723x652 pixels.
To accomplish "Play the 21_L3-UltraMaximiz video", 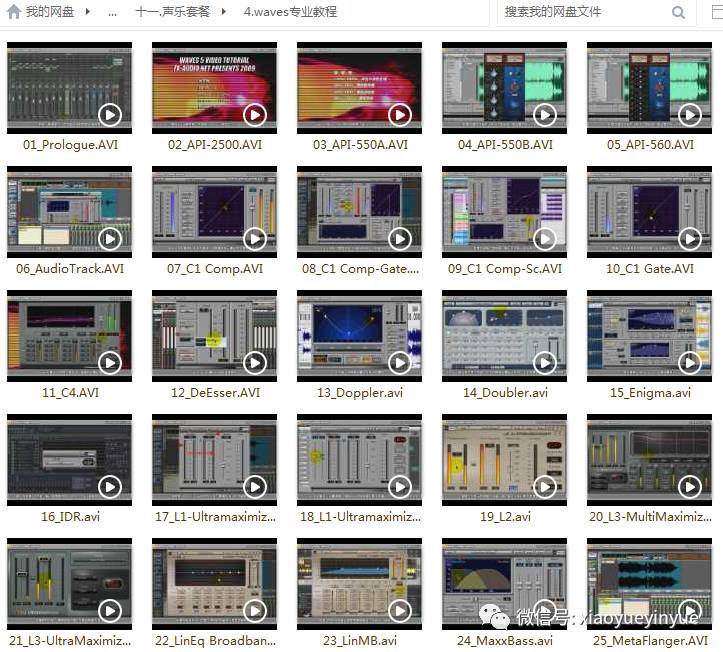I will [x=110, y=611].
